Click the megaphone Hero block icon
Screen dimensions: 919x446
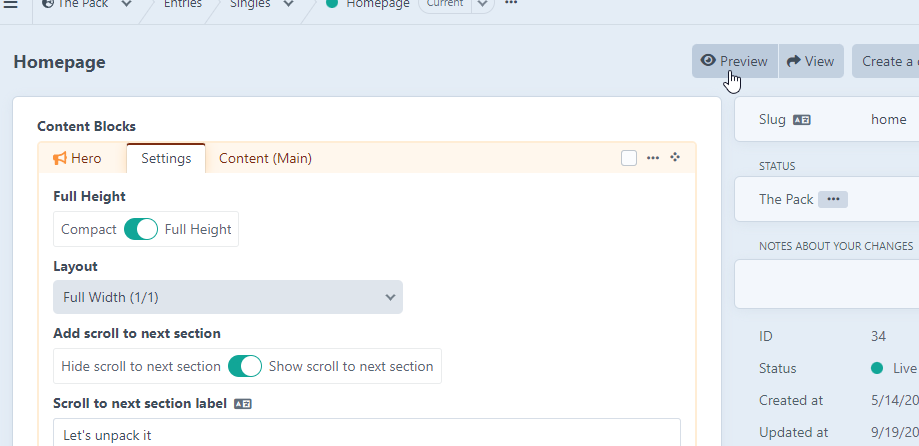[x=60, y=158]
